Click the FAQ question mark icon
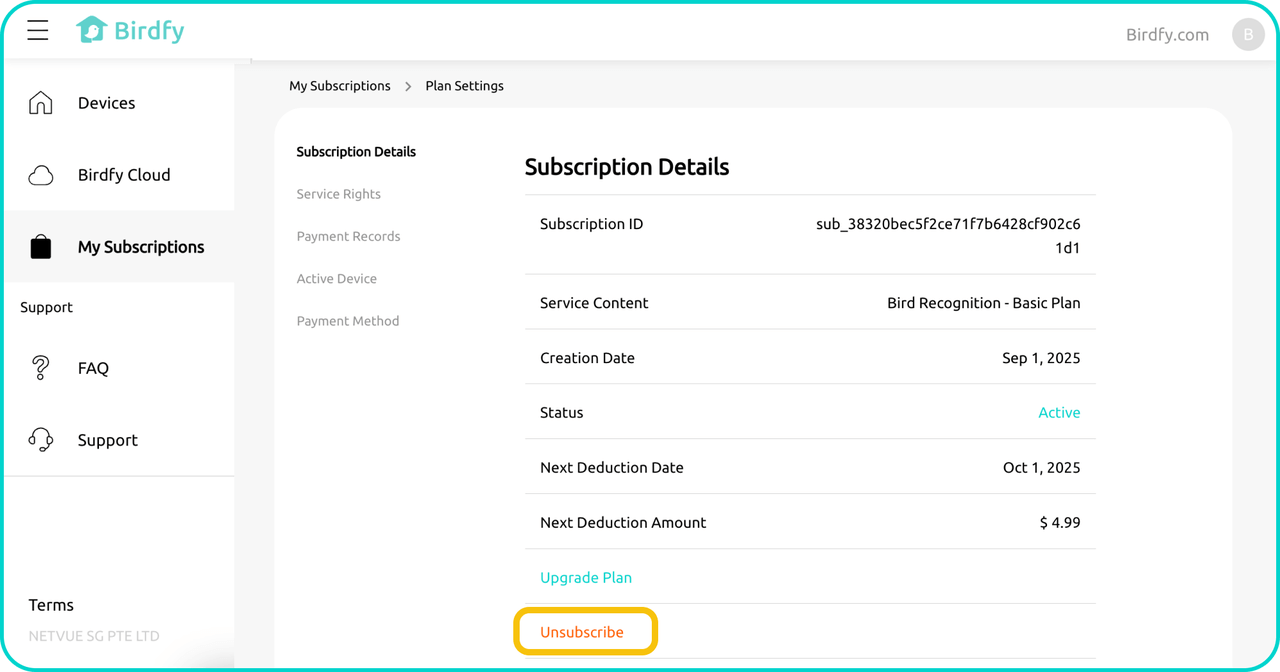 click(40, 368)
